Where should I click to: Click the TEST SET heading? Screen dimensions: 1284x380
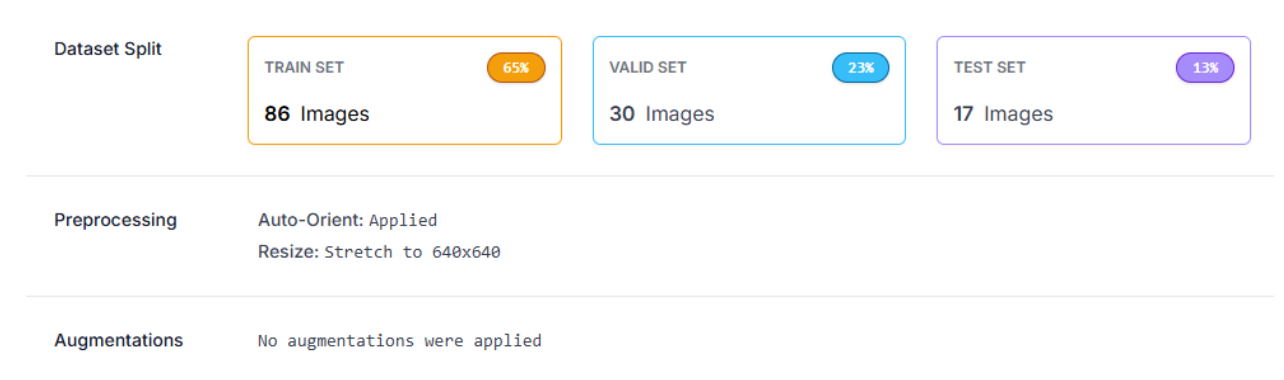[990, 68]
